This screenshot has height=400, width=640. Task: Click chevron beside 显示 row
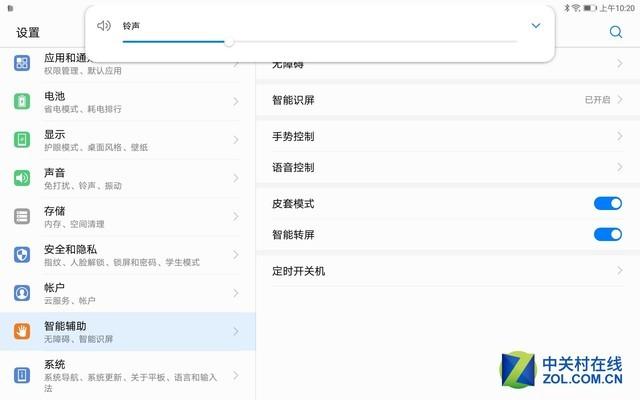pyautogui.click(x=236, y=140)
